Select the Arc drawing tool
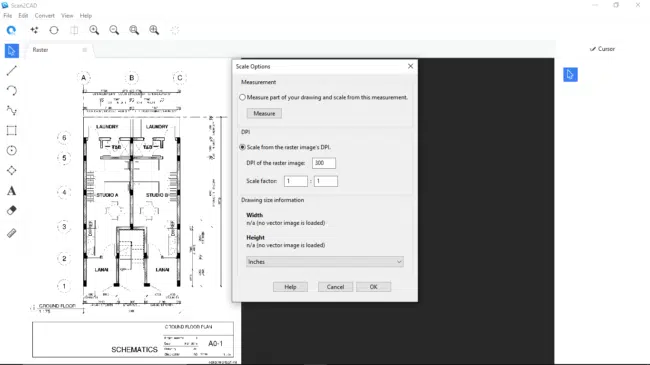The image size is (650, 365). click(x=12, y=90)
